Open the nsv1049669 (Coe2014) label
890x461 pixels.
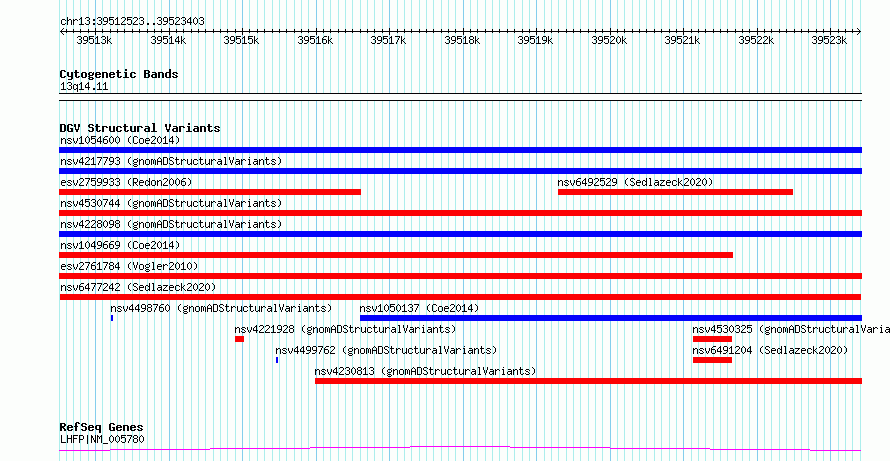tap(120, 245)
